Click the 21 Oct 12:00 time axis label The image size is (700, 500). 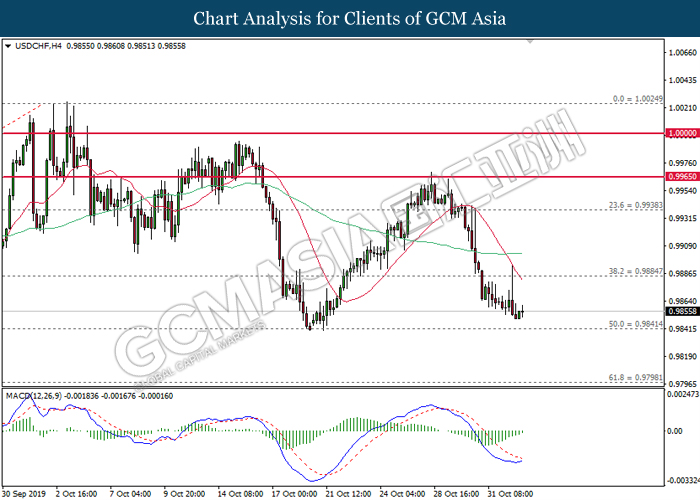(x=349, y=492)
